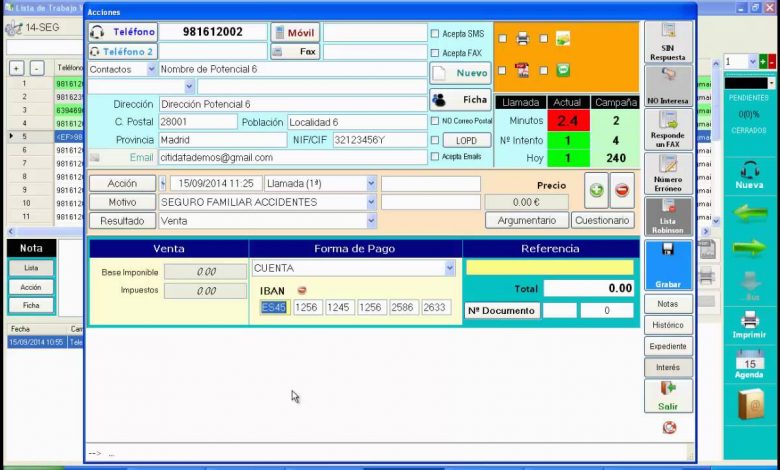The height and width of the screenshot is (470, 780).
Task: Tick the Acepta FAX checkbox
Action: click(435, 53)
